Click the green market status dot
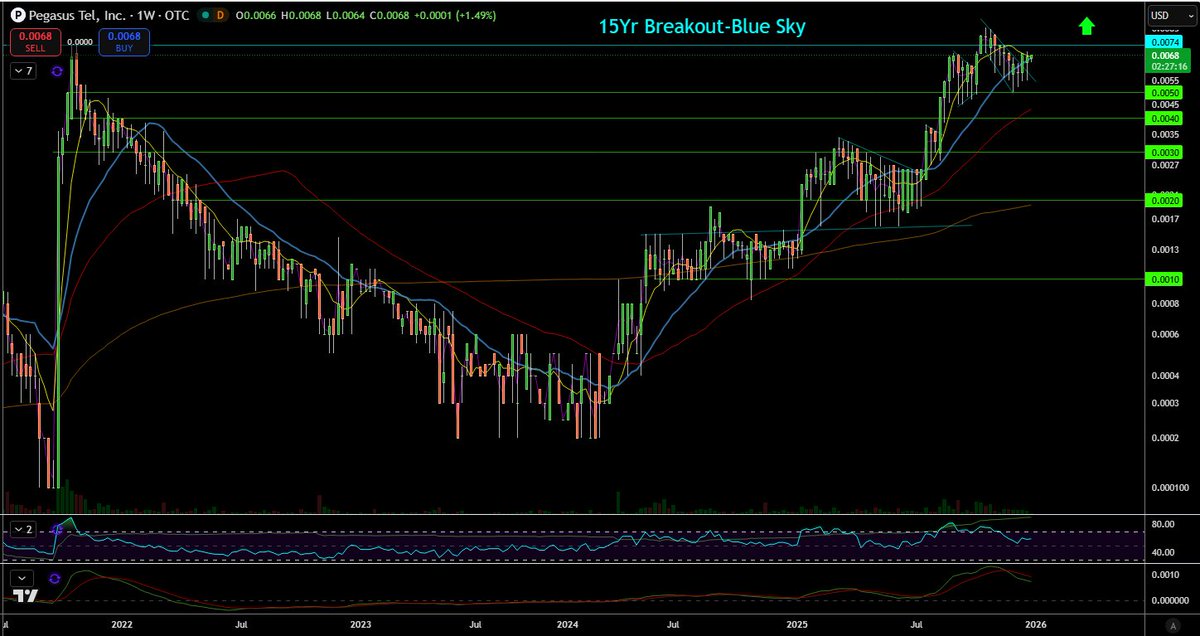Screen dimensions: 1200x636 pos(206,16)
